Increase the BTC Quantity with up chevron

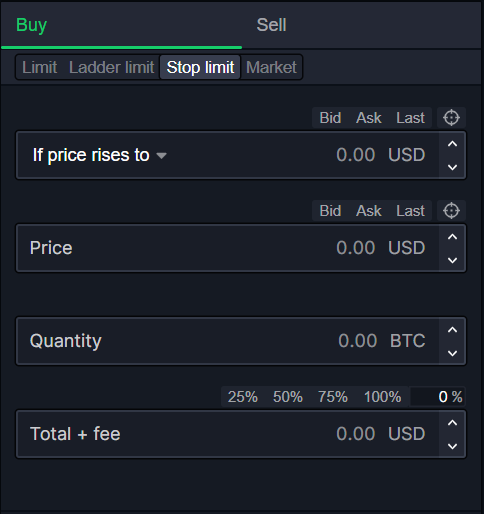pos(452,330)
